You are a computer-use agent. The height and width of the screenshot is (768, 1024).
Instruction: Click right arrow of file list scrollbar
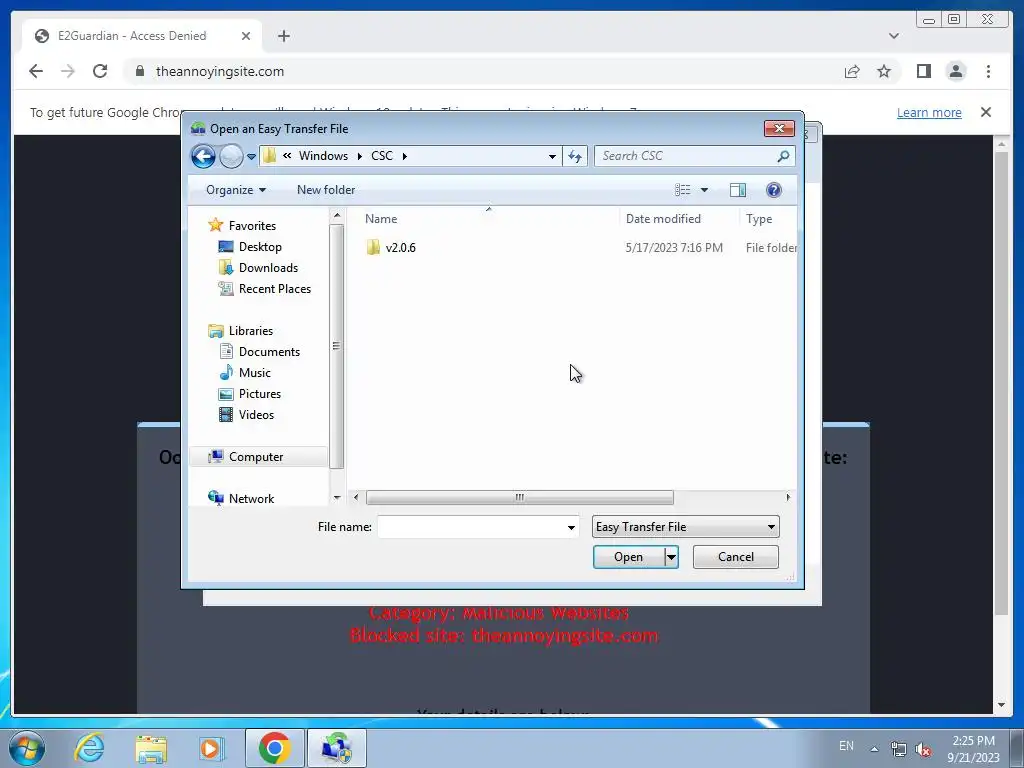[x=788, y=498]
